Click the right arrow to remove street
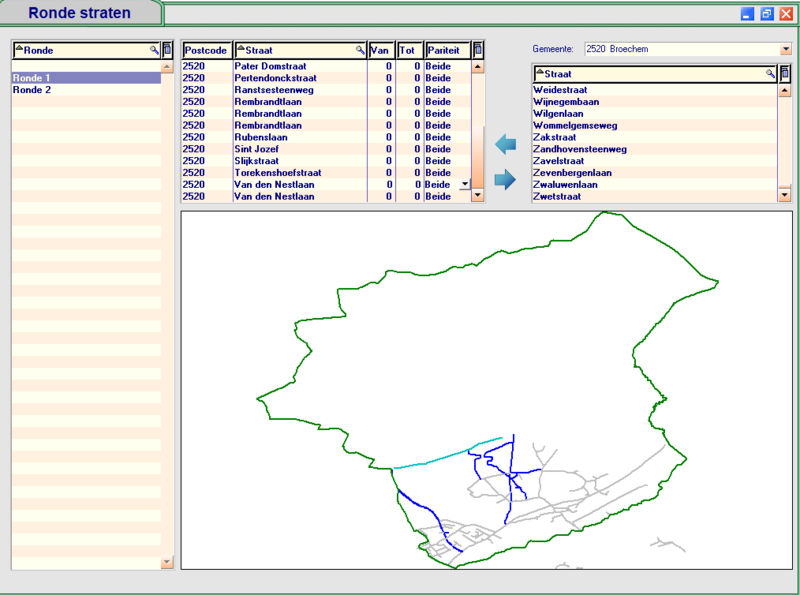 click(506, 180)
